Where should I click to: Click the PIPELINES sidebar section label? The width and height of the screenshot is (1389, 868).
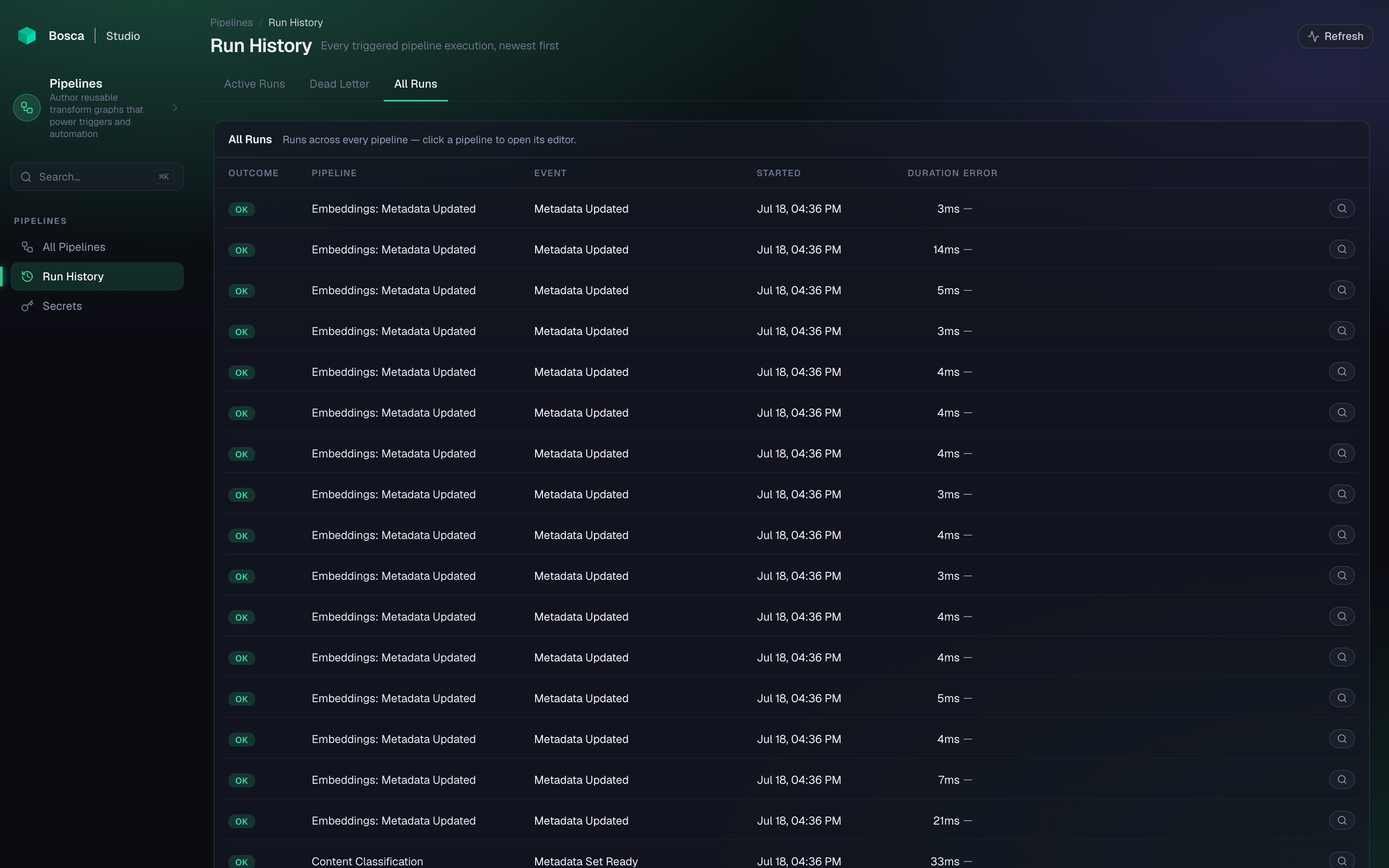40,221
